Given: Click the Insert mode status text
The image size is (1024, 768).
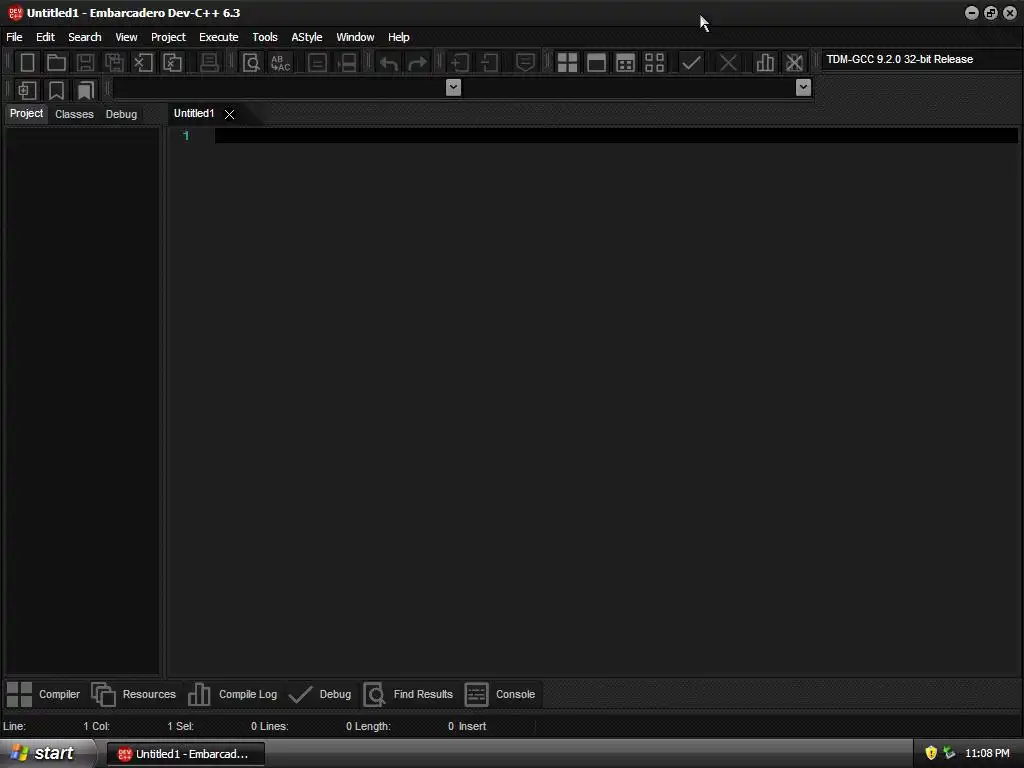Looking at the screenshot, I should pyautogui.click(x=472, y=726).
